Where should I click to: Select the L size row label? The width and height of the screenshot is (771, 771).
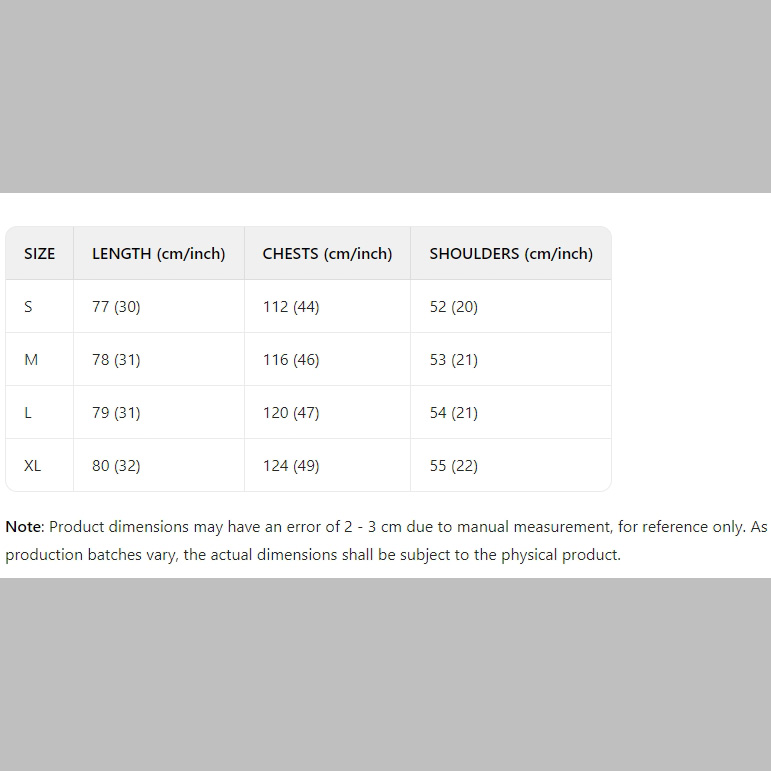28,413
